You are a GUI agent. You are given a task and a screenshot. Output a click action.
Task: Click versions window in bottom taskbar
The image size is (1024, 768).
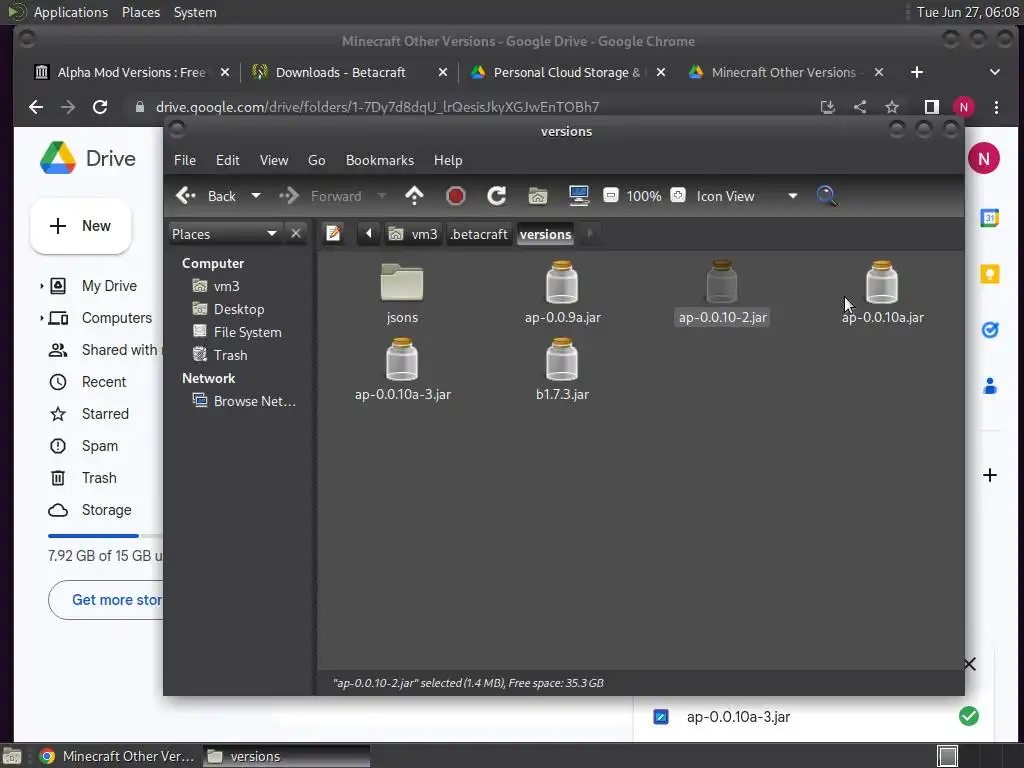click(287, 756)
